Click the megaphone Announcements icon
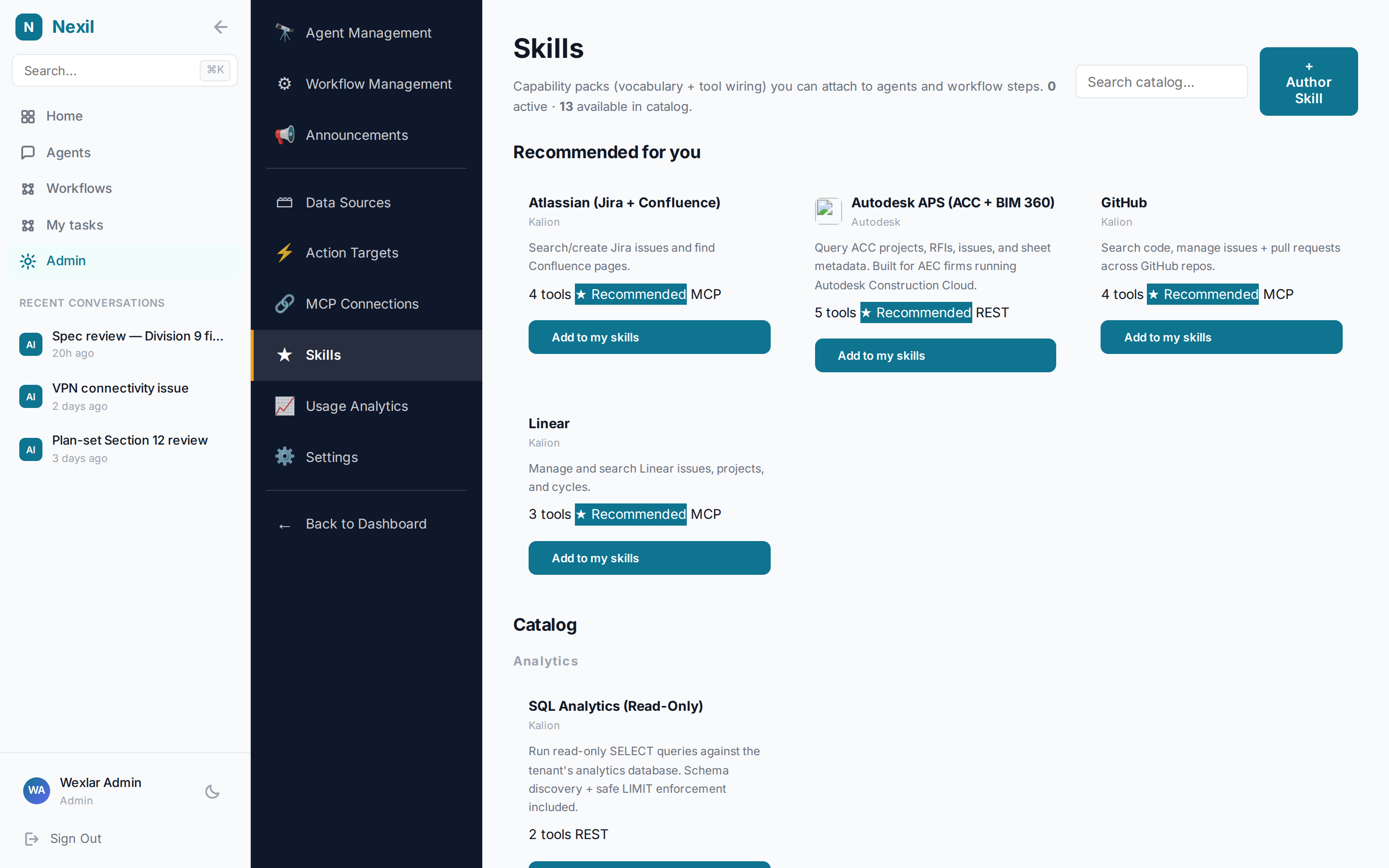This screenshot has width=1389, height=868. (x=285, y=135)
